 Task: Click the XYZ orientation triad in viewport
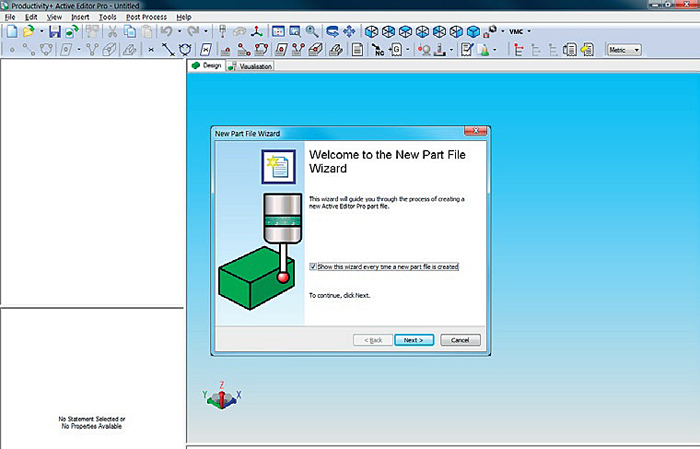pos(222,395)
